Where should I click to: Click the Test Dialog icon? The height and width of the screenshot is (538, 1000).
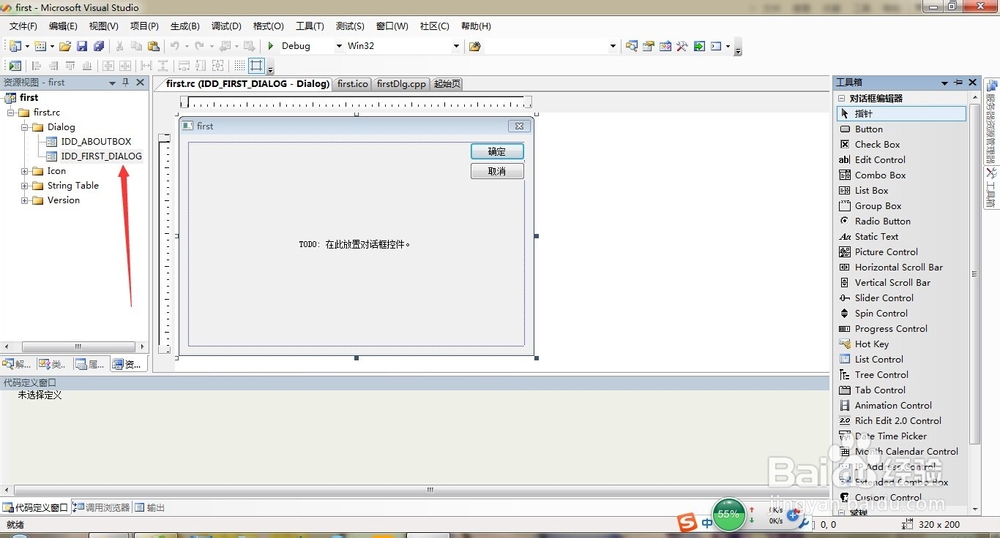(x=15, y=66)
